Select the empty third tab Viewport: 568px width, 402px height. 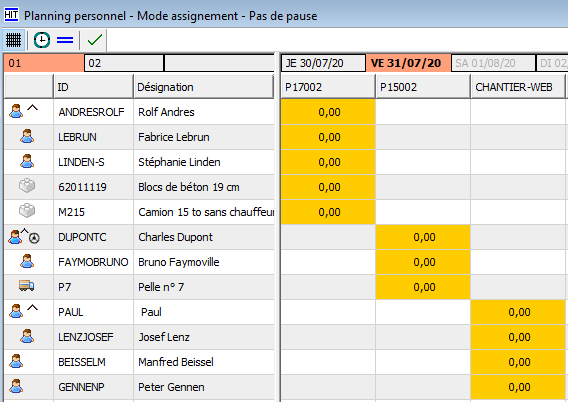[219, 63]
